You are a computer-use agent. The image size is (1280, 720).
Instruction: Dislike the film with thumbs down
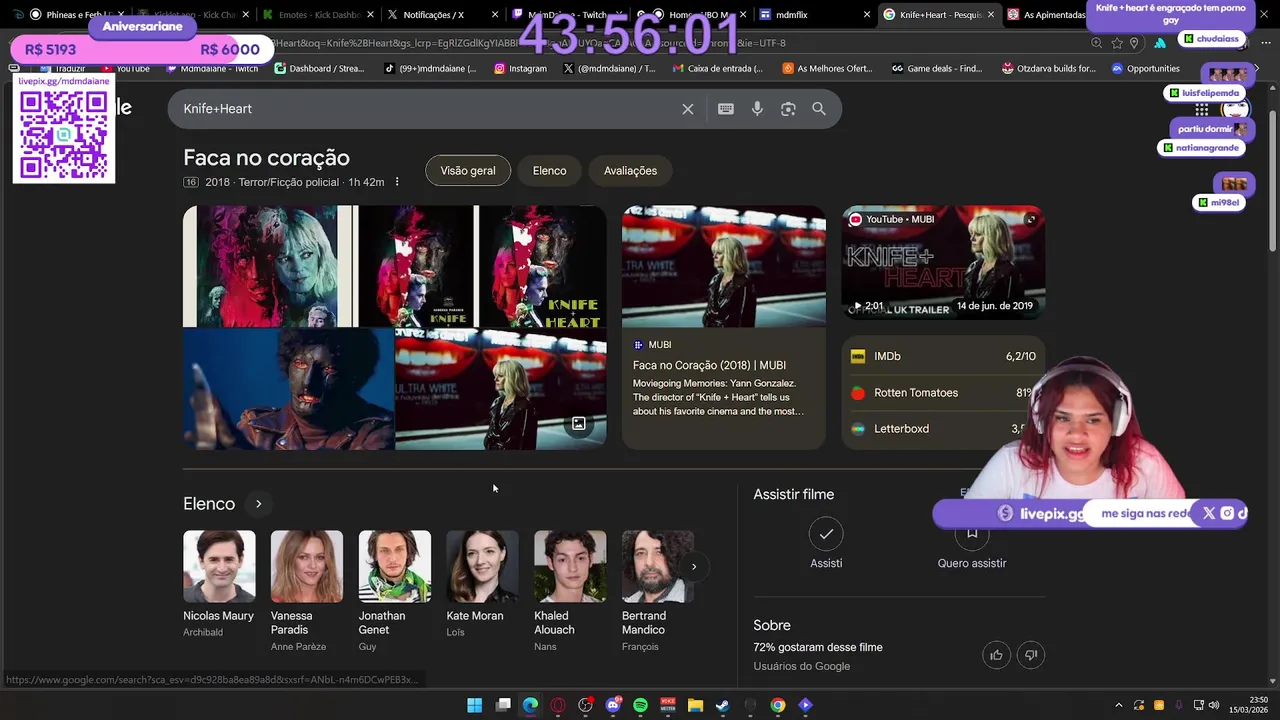coord(1031,655)
